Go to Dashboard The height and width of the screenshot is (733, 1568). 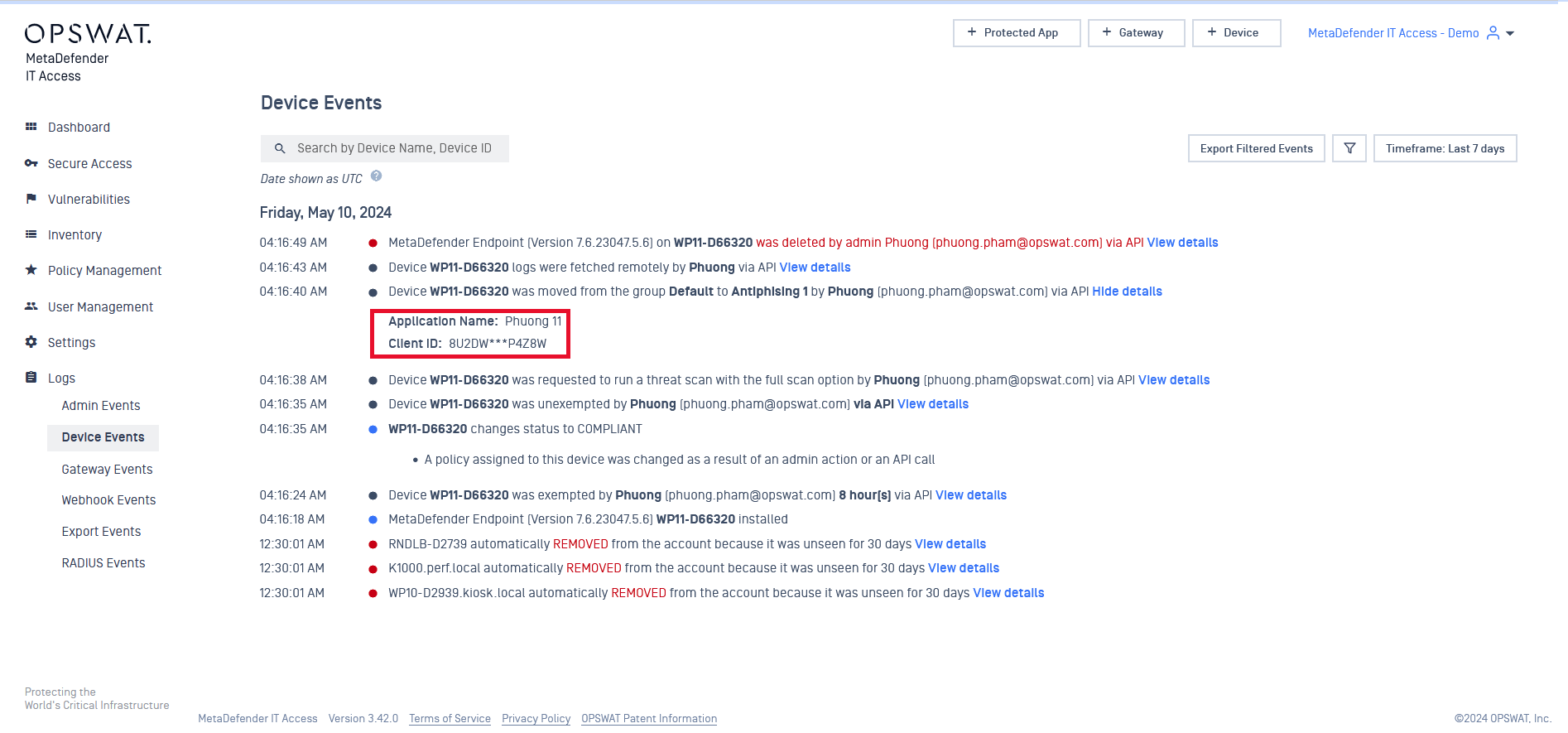[79, 128]
